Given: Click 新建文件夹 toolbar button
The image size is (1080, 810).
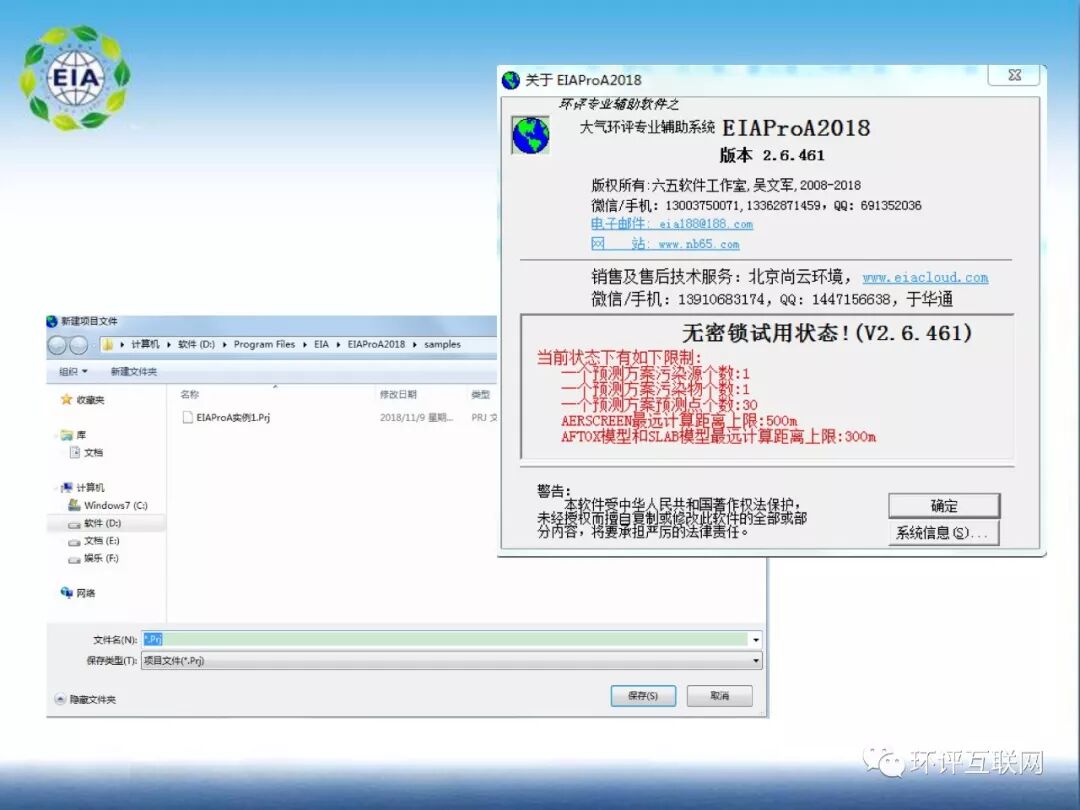Looking at the screenshot, I should [x=134, y=371].
